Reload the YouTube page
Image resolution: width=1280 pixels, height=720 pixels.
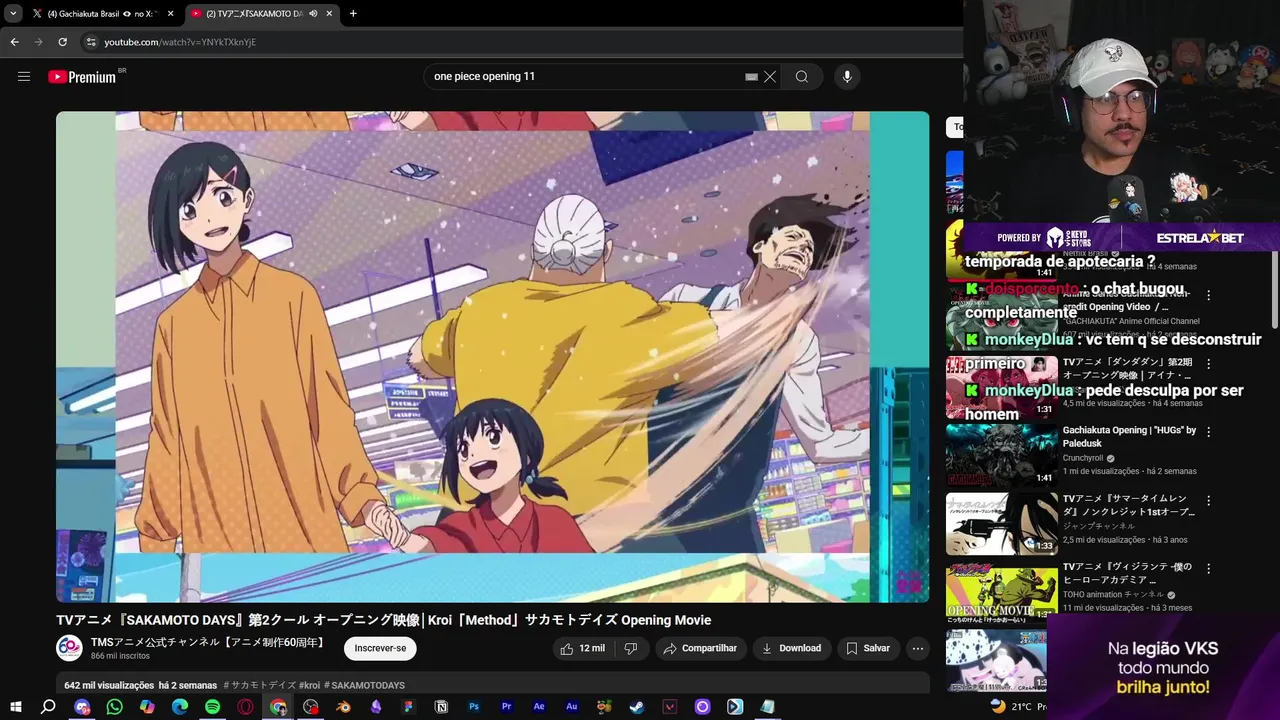62,42
